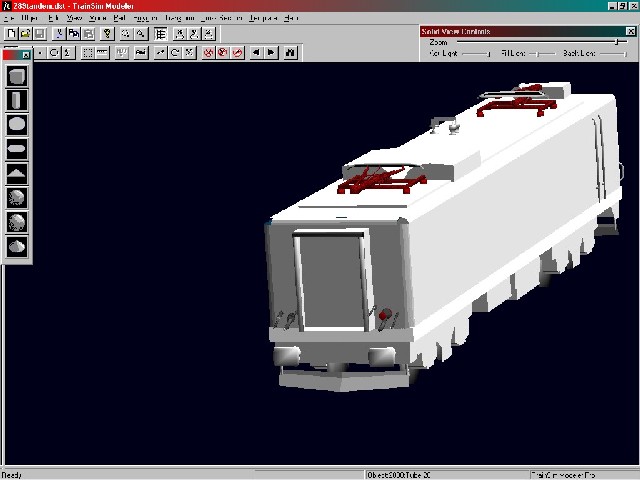The width and height of the screenshot is (640, 480).
Task: Click the New file toolbar icon
Action: coord(10,34)
